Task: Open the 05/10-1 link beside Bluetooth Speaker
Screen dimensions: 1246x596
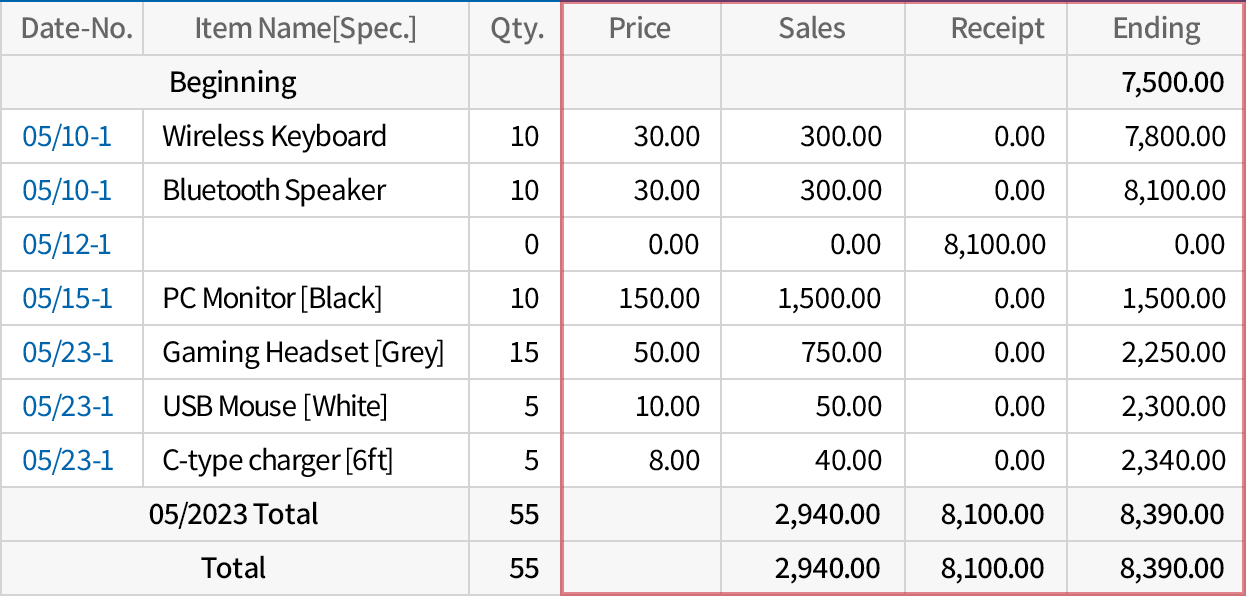Action: (x=67, y=190)
